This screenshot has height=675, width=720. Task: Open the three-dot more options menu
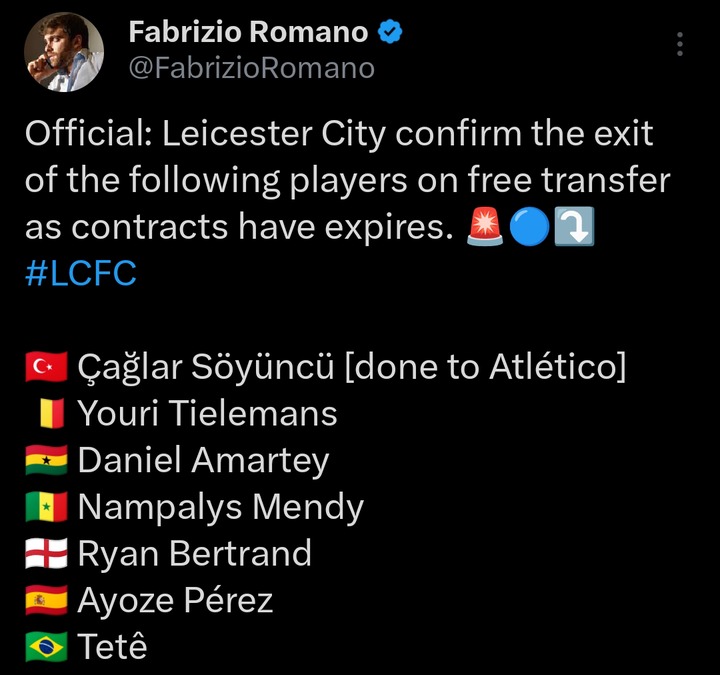[680, 44]
